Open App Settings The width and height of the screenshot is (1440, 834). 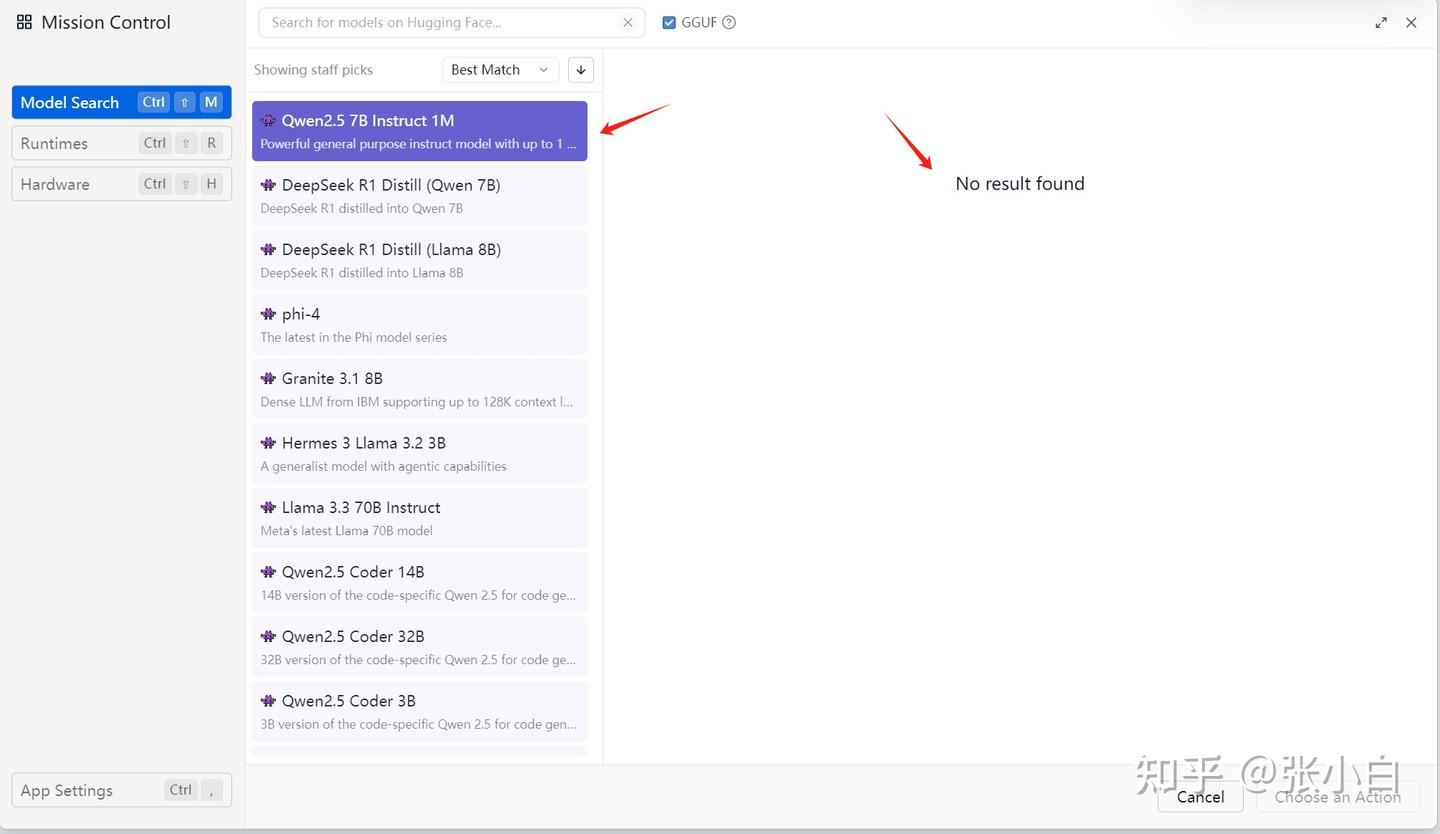[x=121, y=790]
